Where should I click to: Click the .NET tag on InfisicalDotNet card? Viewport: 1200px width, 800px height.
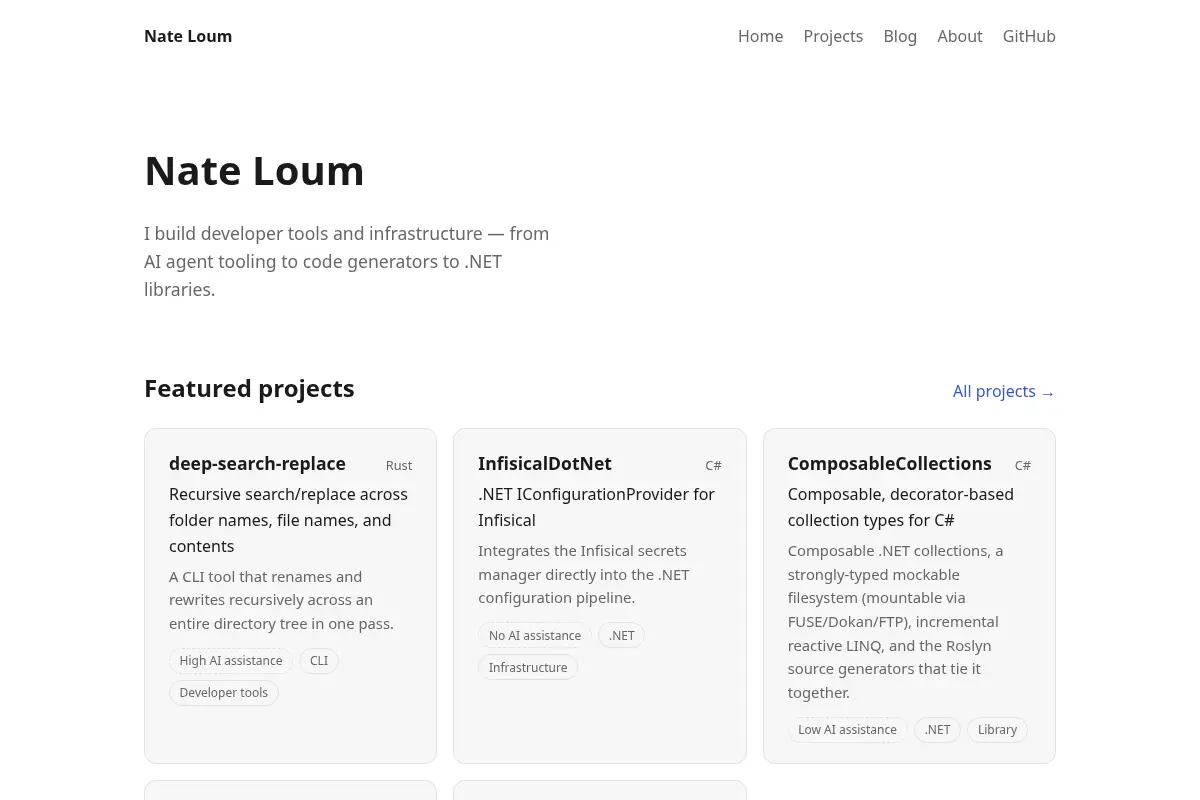pyautogui.click(x=622, y=636)
